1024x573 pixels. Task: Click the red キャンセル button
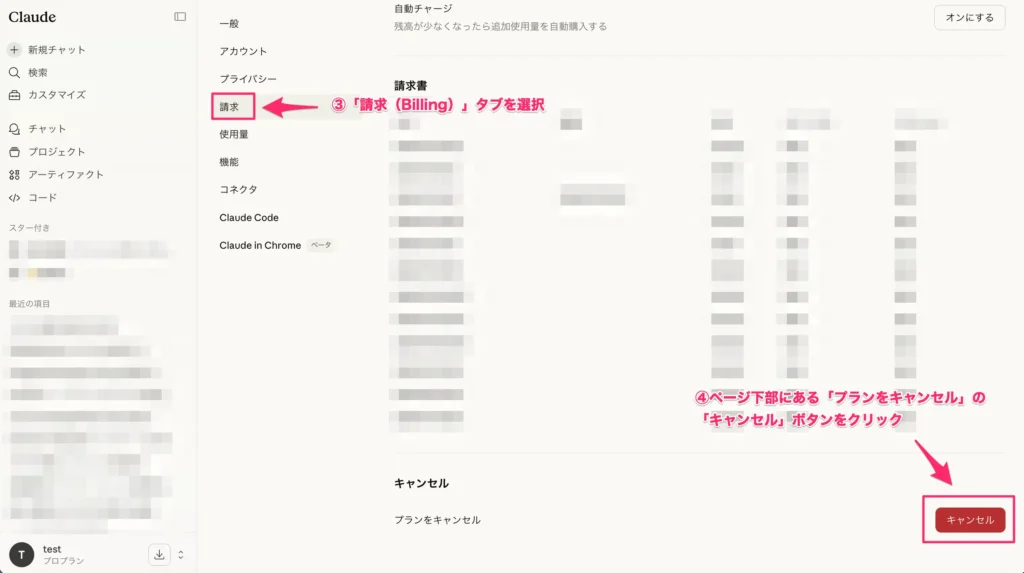pos(970,520)
